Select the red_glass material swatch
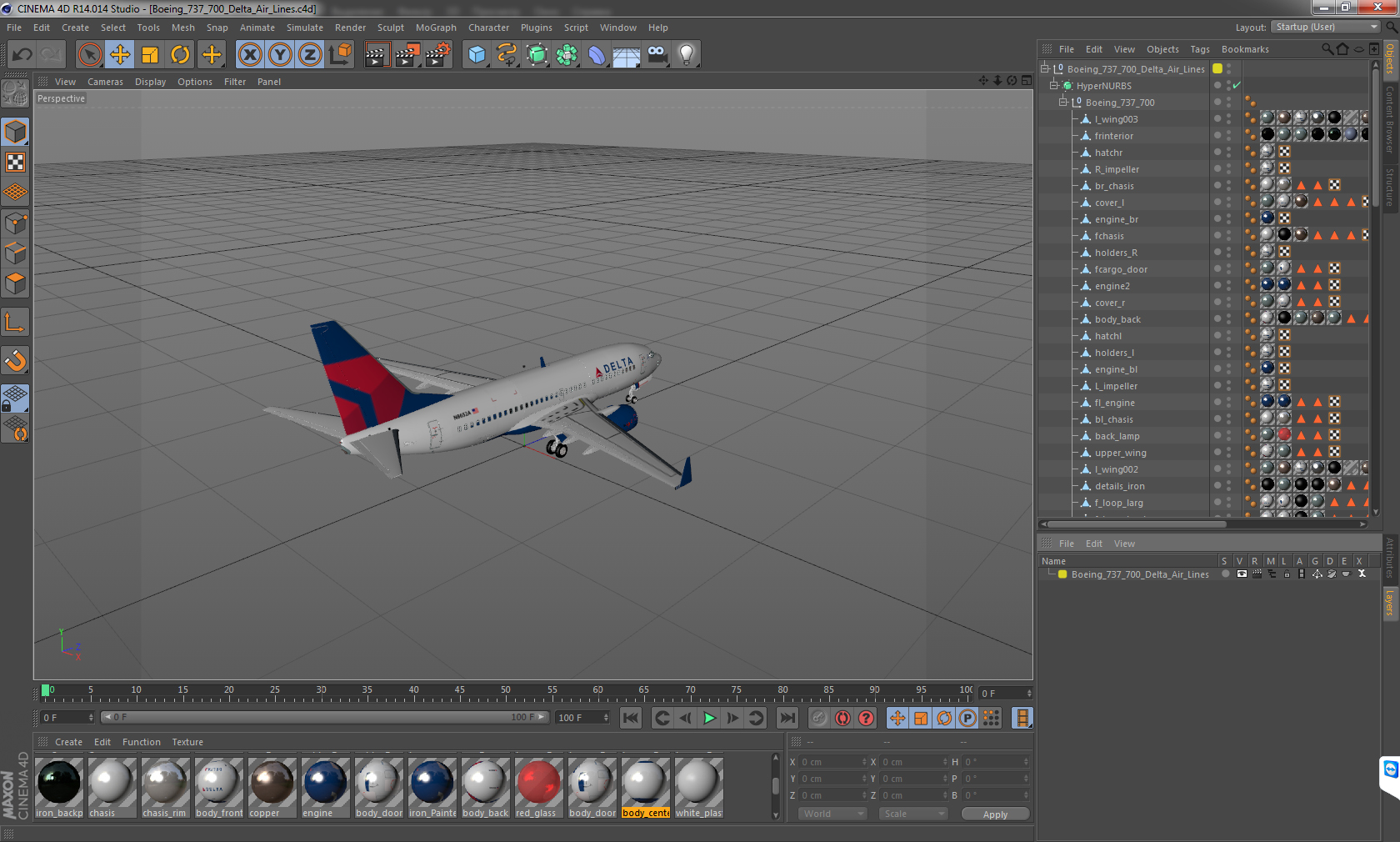The width and height of the screenshot is (1400, 842). (x=538, y=788)
